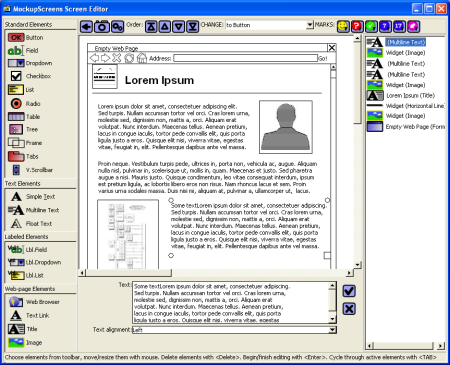
Task: Click the mockup stop X icon
Action: (x=117, y=58)
